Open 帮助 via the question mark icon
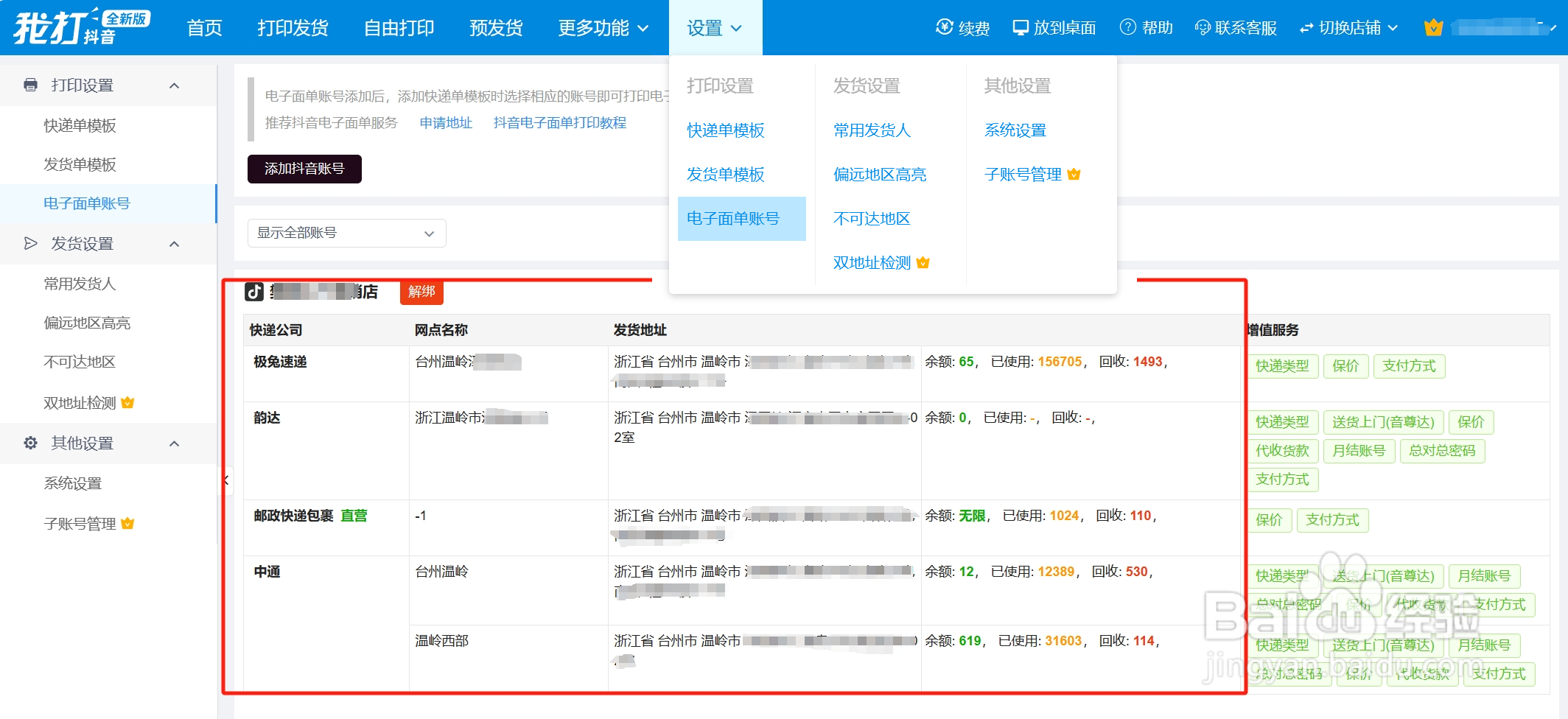Screen dimensions: 1568x719 coord(1127,27)
